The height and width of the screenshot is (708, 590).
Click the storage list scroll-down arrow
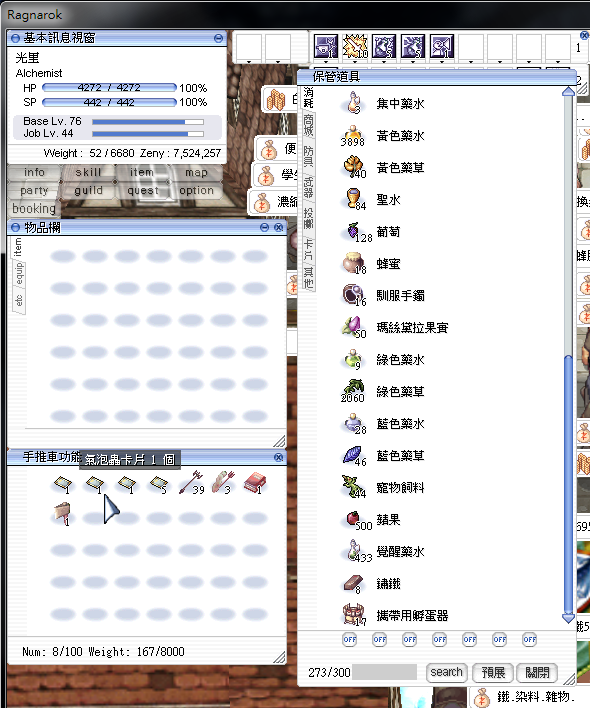pyautogui.click(x=568, y=618)
